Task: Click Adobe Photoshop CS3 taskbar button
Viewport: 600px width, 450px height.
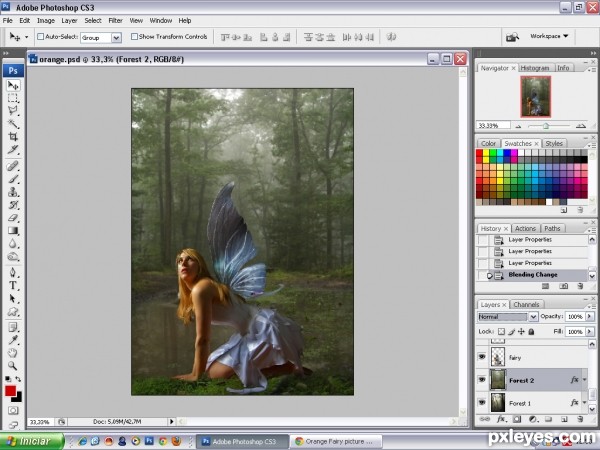Action: pos(242,442)
